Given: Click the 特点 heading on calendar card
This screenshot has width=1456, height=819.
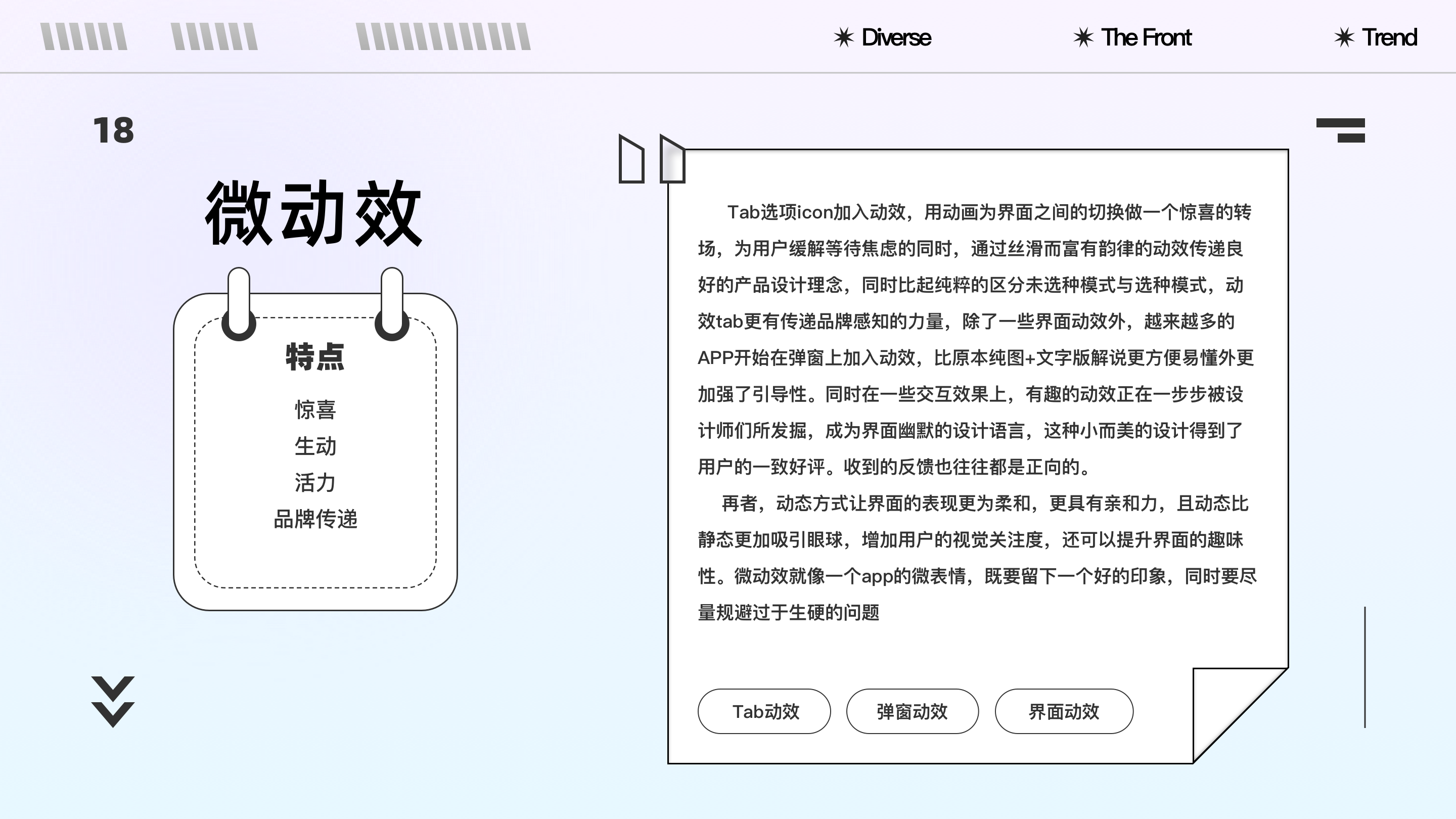Looking at the screenshot, I should click(x=315, y=357).
